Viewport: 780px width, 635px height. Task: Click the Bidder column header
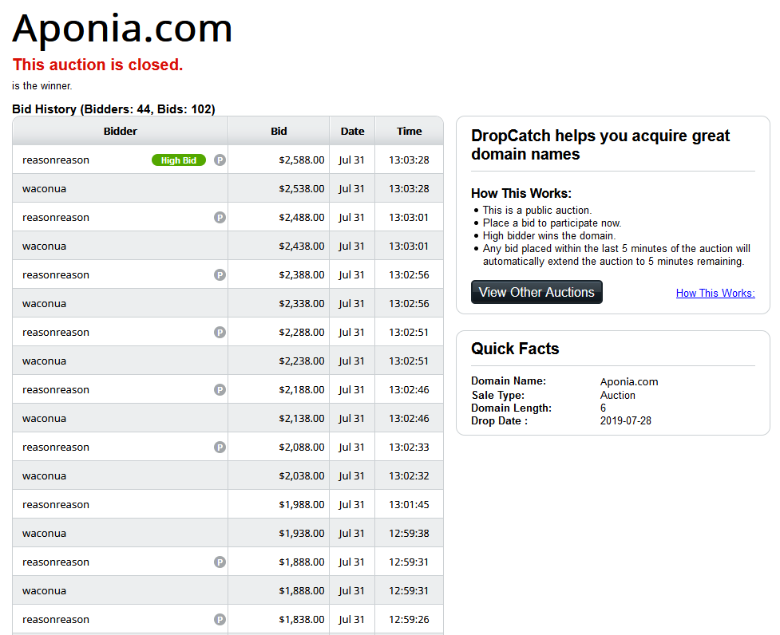point(120,131)
